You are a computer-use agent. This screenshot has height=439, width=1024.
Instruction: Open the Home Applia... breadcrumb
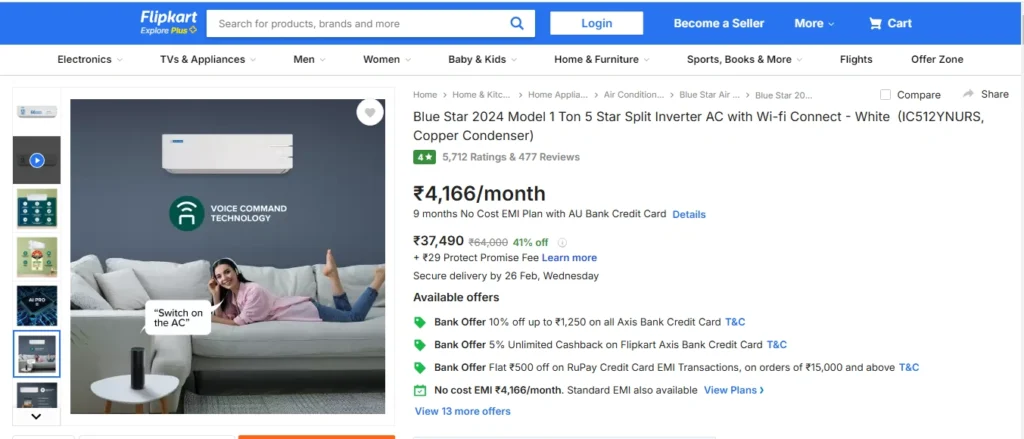[x=558, y=95]
